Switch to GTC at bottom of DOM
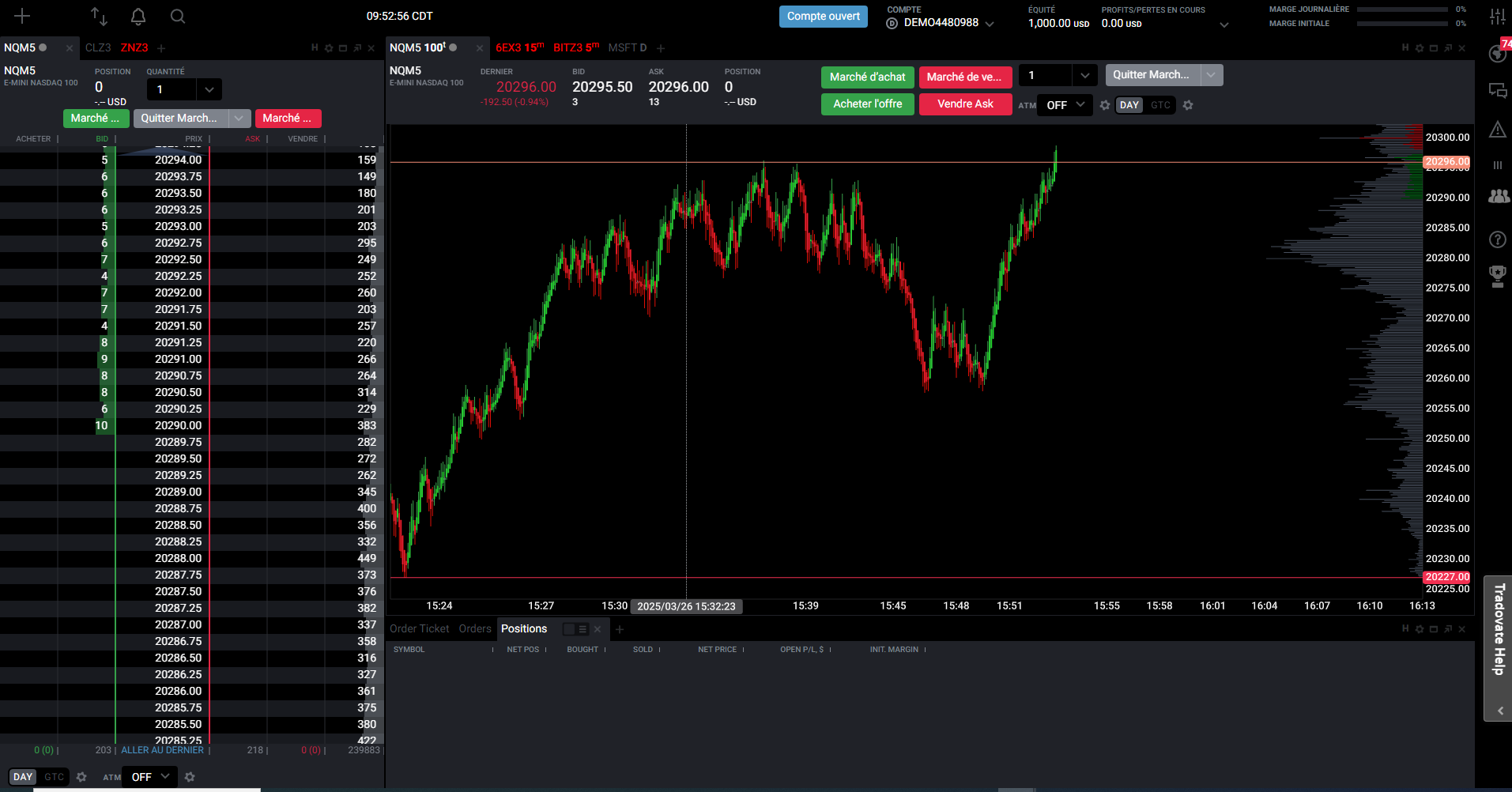Image resolution: width=1512 pixels, height=792 pixels. coord(54,777)
